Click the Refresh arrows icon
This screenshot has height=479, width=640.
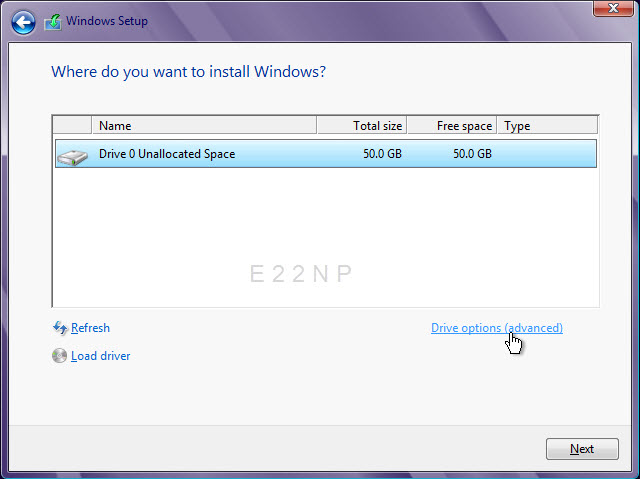tap(59, 328)
